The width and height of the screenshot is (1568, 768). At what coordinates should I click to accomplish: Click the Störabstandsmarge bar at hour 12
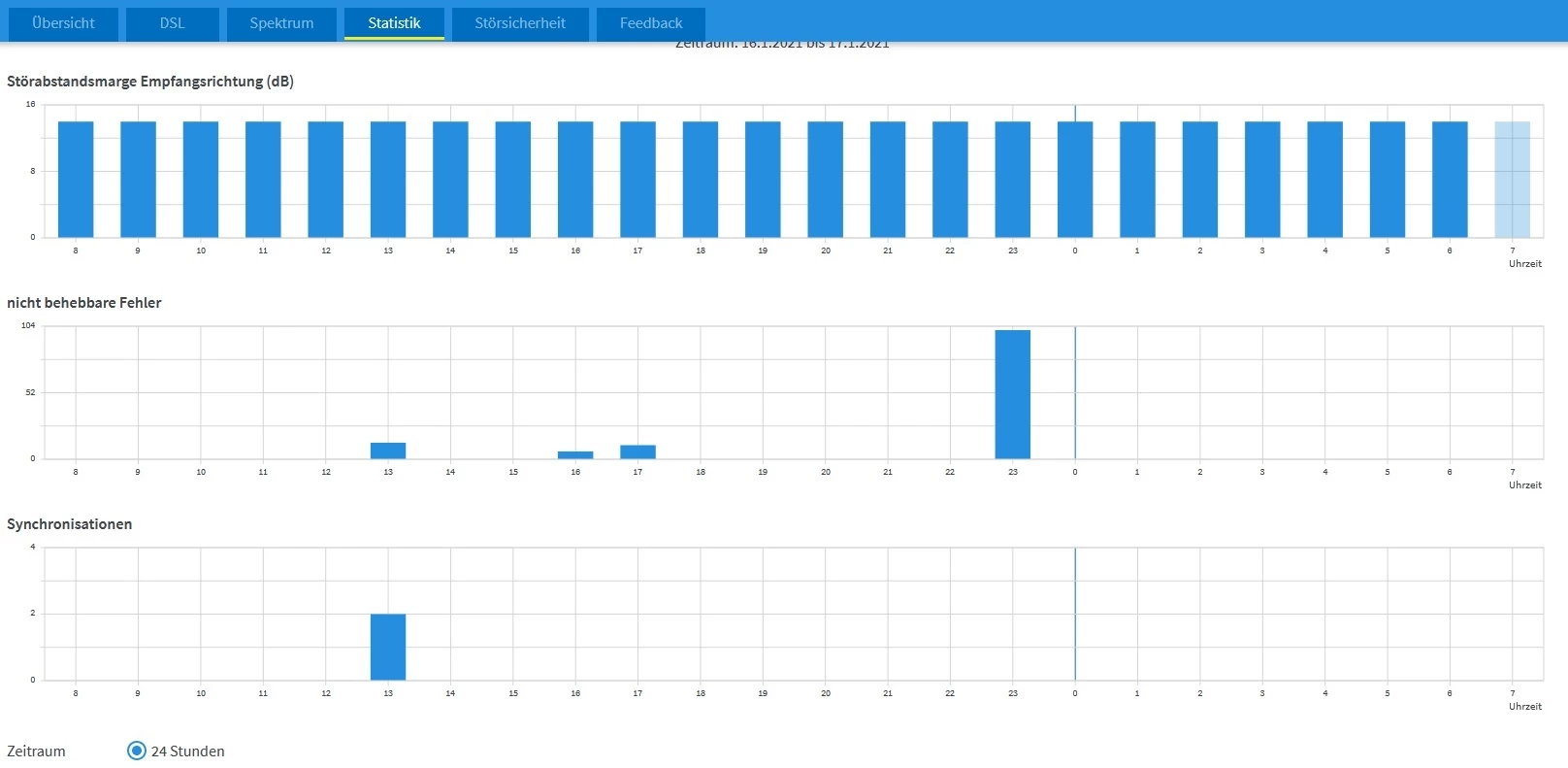(x=325, y=180)
